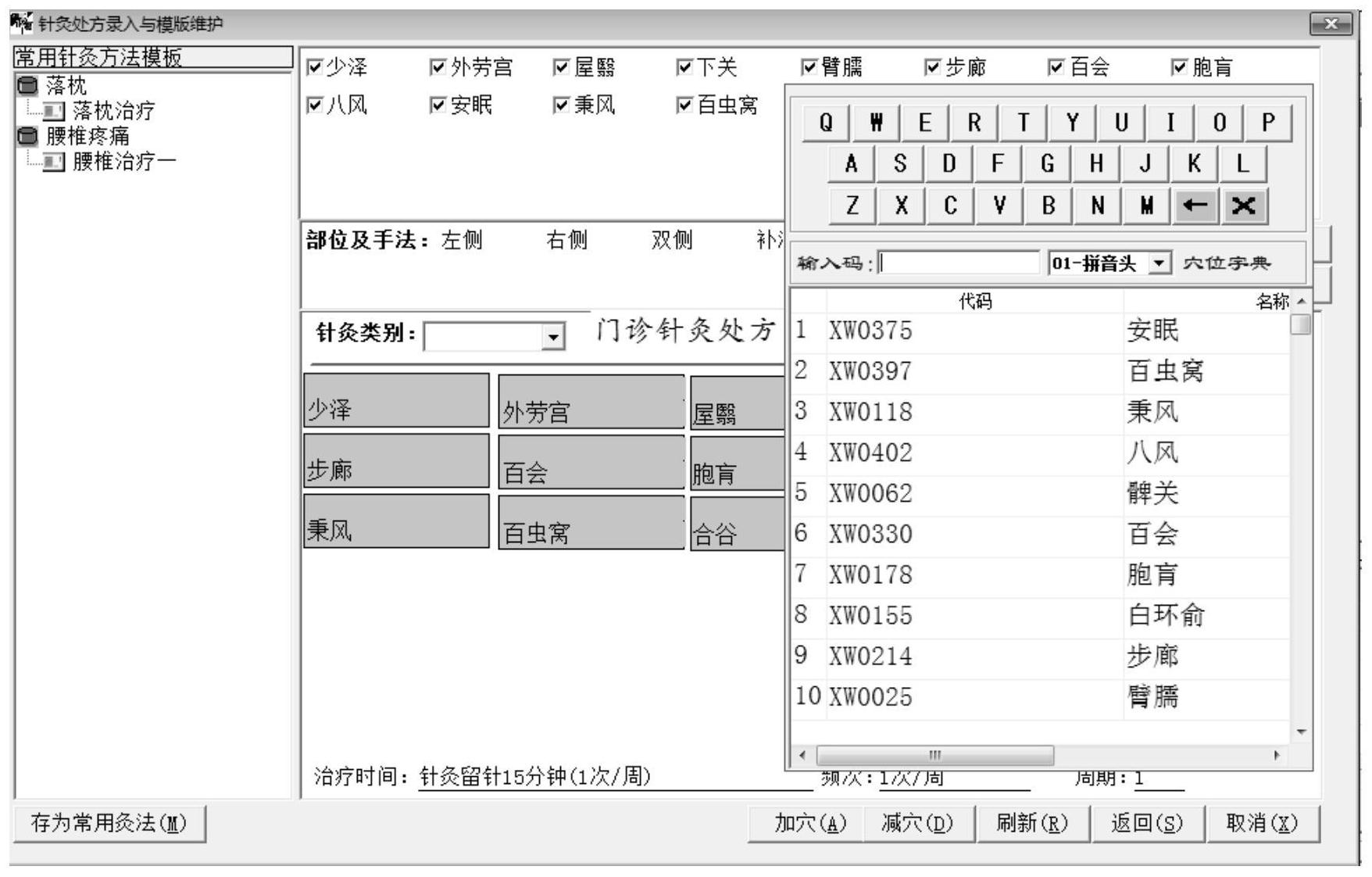Click the 治疗时间 text field
This screenshot has height=877, width=1372.
(615, 777)
